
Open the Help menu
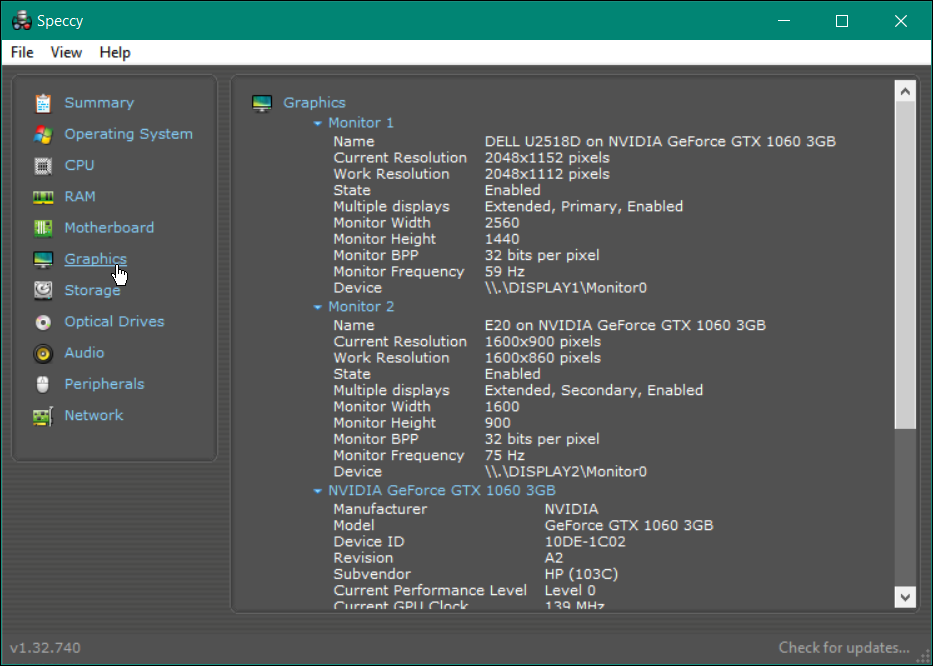pos(113,52)
